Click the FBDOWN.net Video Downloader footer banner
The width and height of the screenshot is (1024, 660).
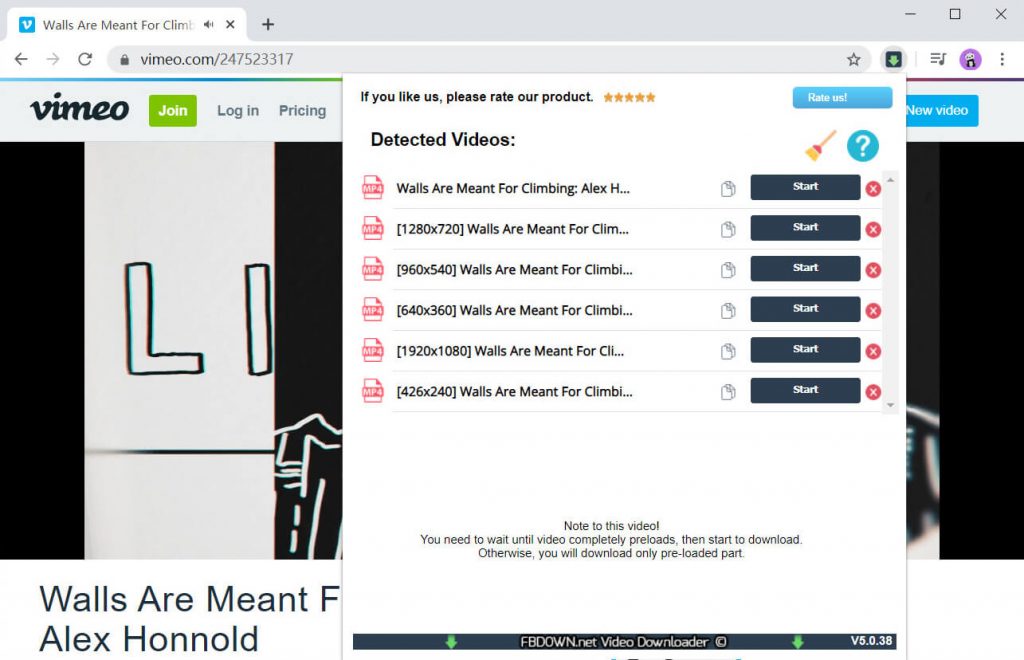click(624, 642)
